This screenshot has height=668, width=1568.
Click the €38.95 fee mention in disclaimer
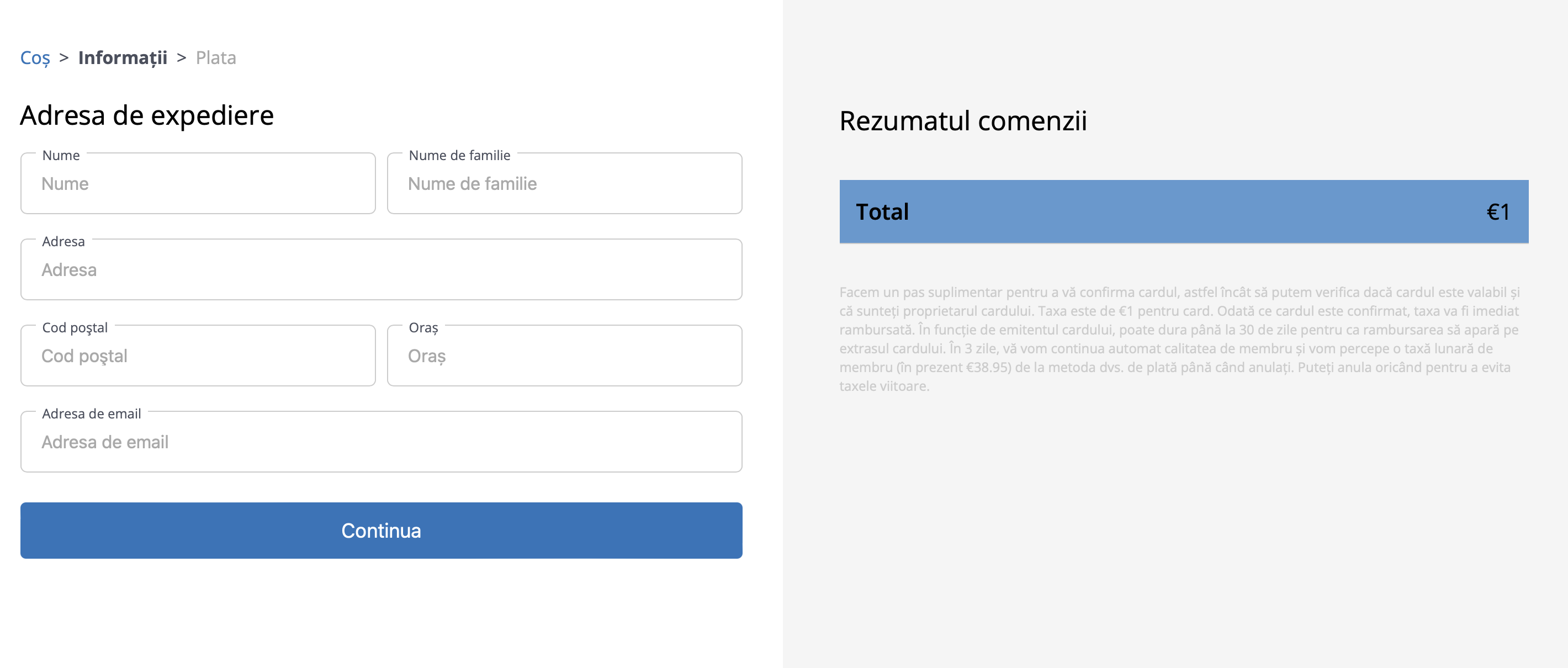[x=988, y=368]
